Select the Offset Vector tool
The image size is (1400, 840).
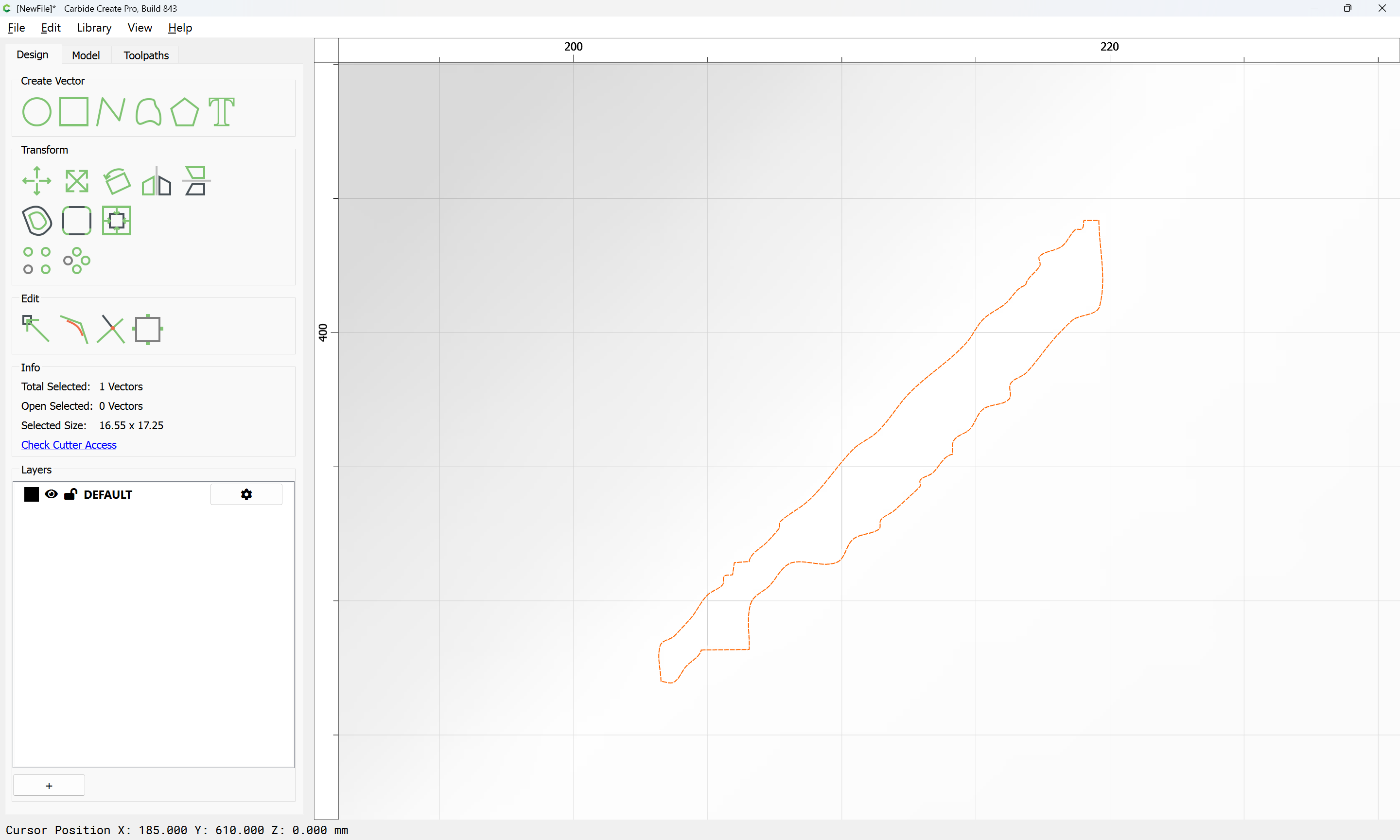coord(37,221)
